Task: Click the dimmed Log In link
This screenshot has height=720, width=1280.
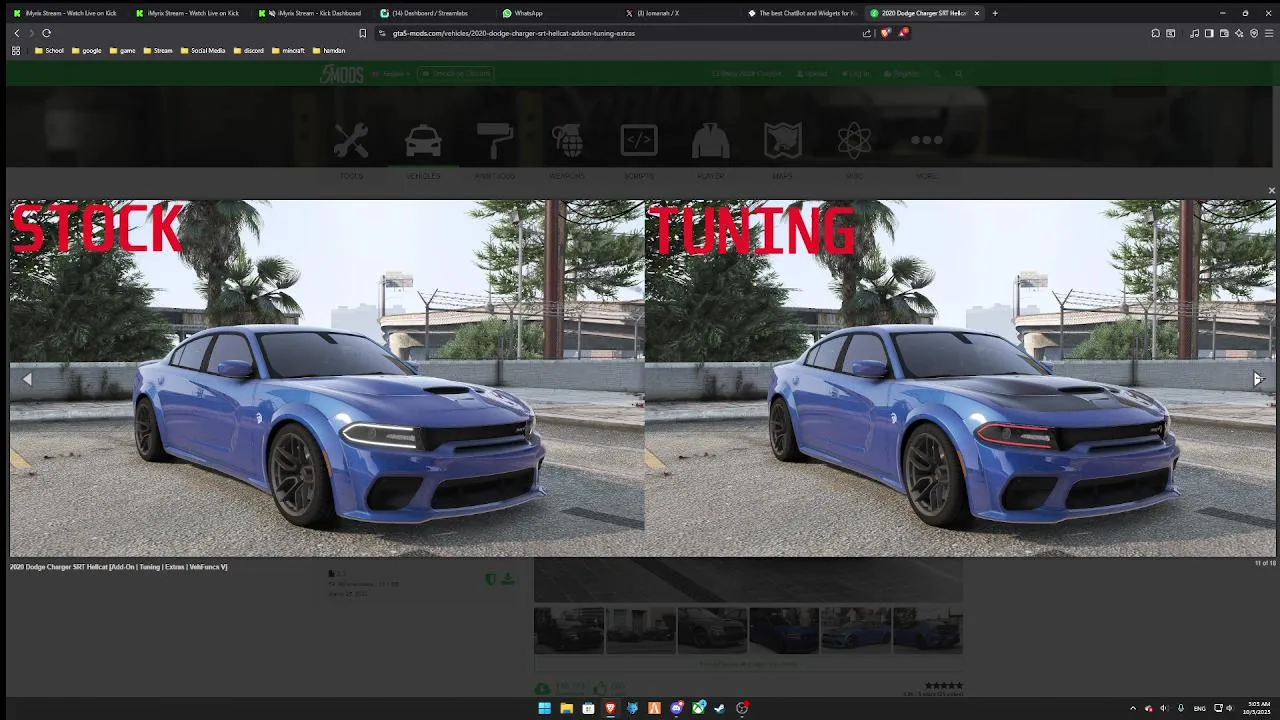Action: coord(856,74)
